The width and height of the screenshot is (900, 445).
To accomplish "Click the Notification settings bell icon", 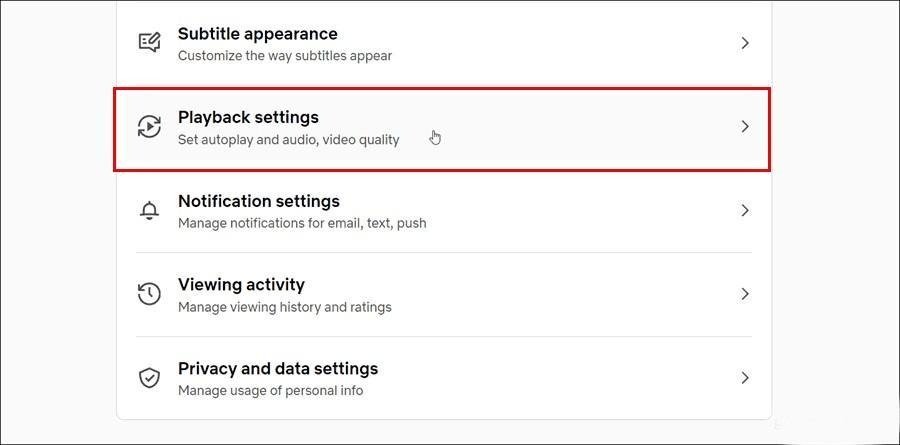I will coord(149,211).
